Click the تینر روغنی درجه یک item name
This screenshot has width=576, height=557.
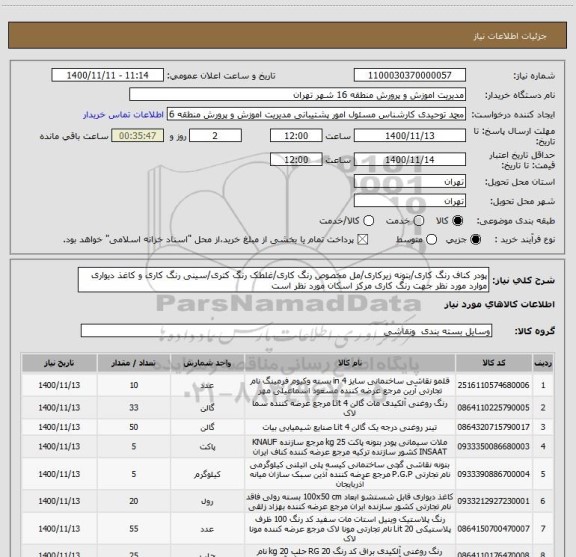click(350, 427)
